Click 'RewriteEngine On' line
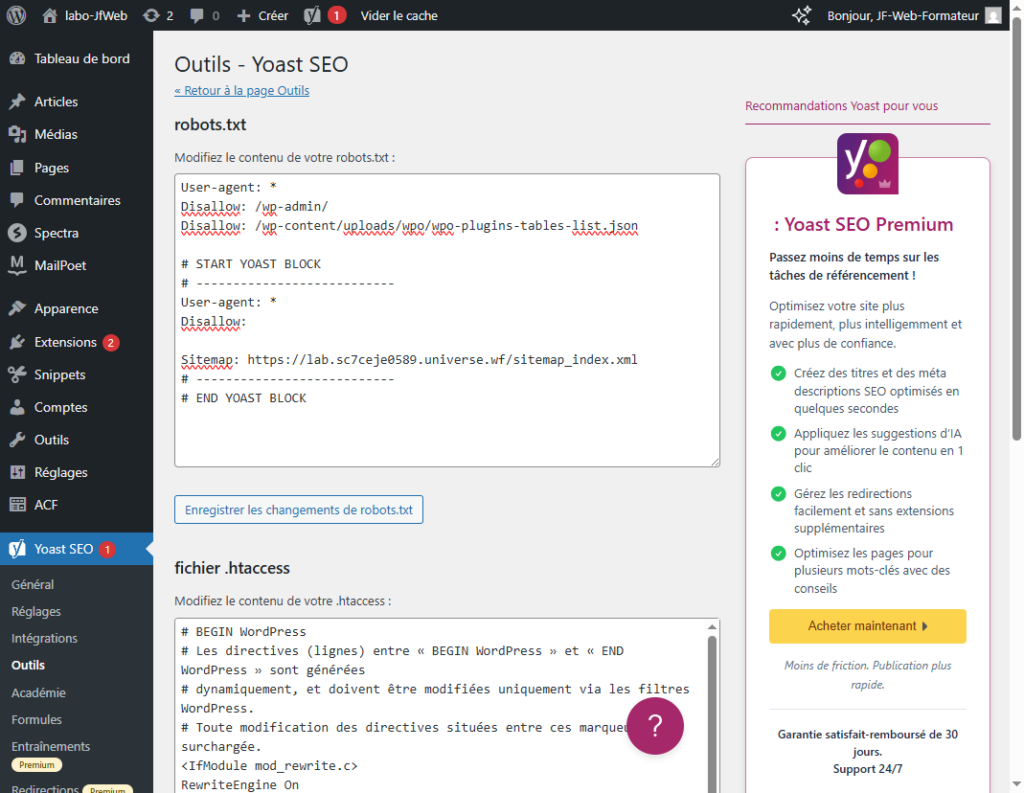Viewport: 1024px width, 793px height. click(240, 785)
